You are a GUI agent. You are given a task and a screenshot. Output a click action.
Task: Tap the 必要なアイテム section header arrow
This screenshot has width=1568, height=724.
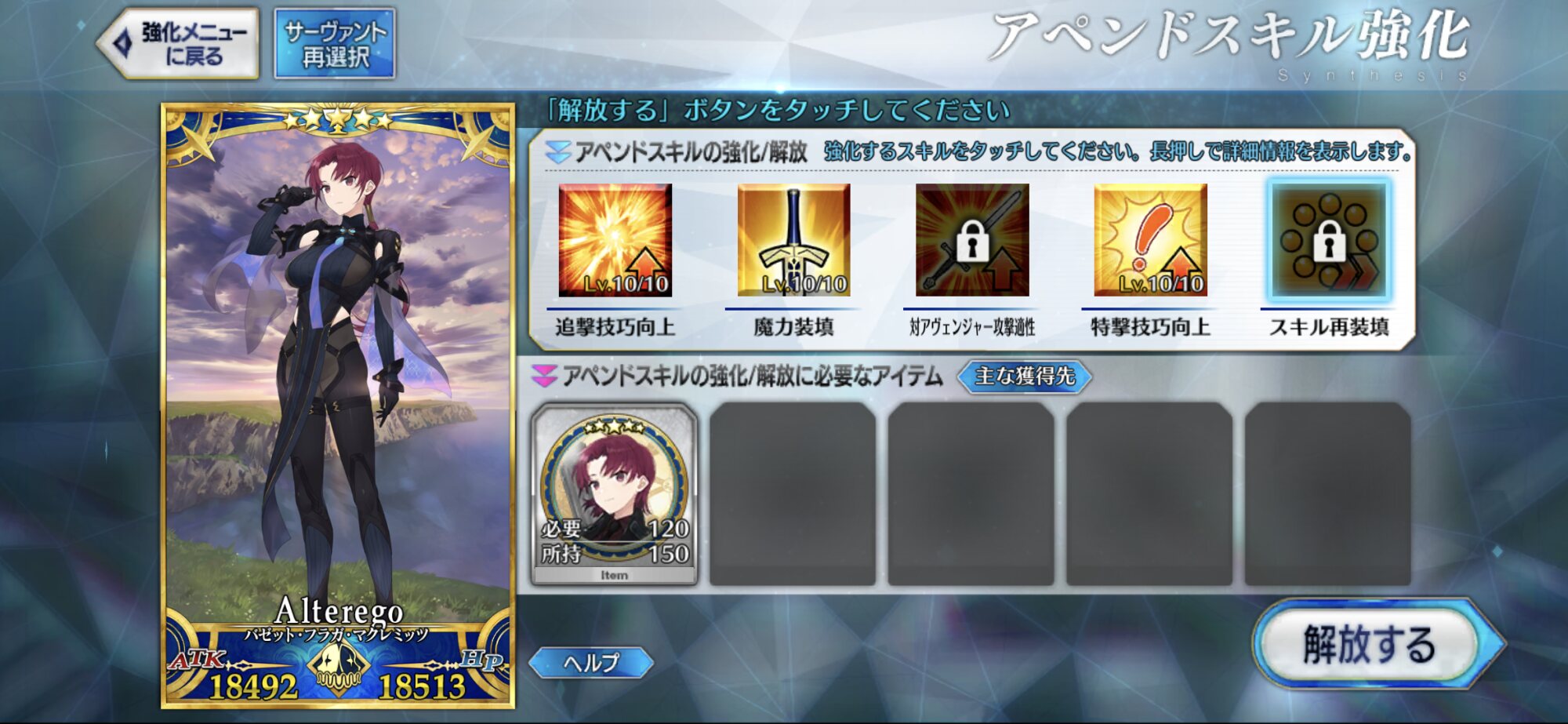544,376
